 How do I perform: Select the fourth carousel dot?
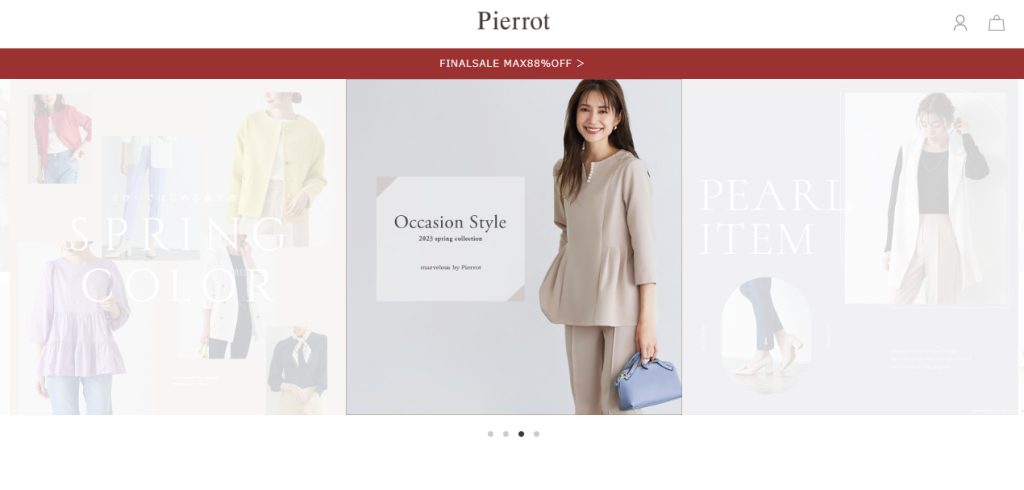pos(536,434)
